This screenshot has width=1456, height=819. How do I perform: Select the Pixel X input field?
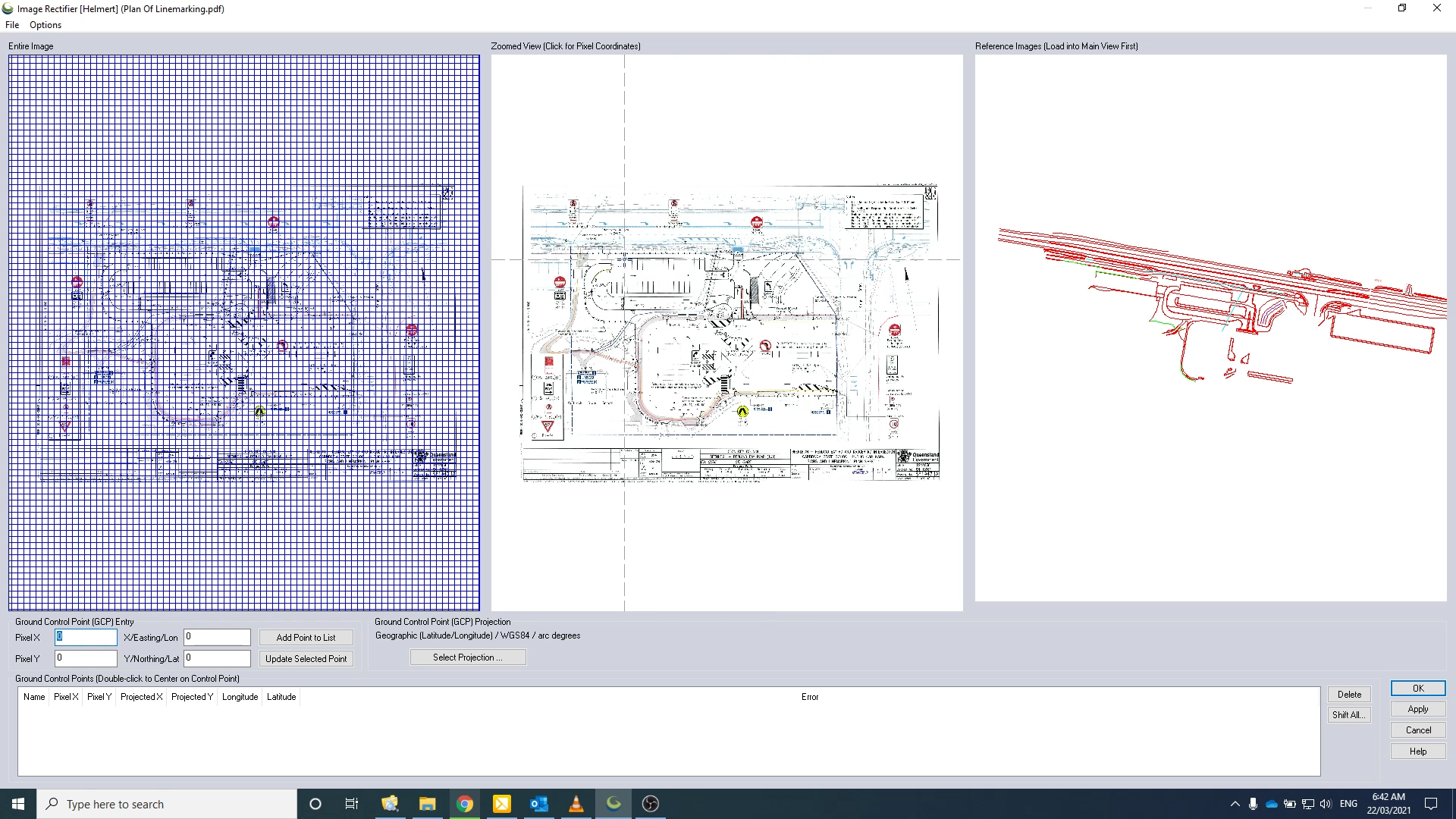click(84, 637)
